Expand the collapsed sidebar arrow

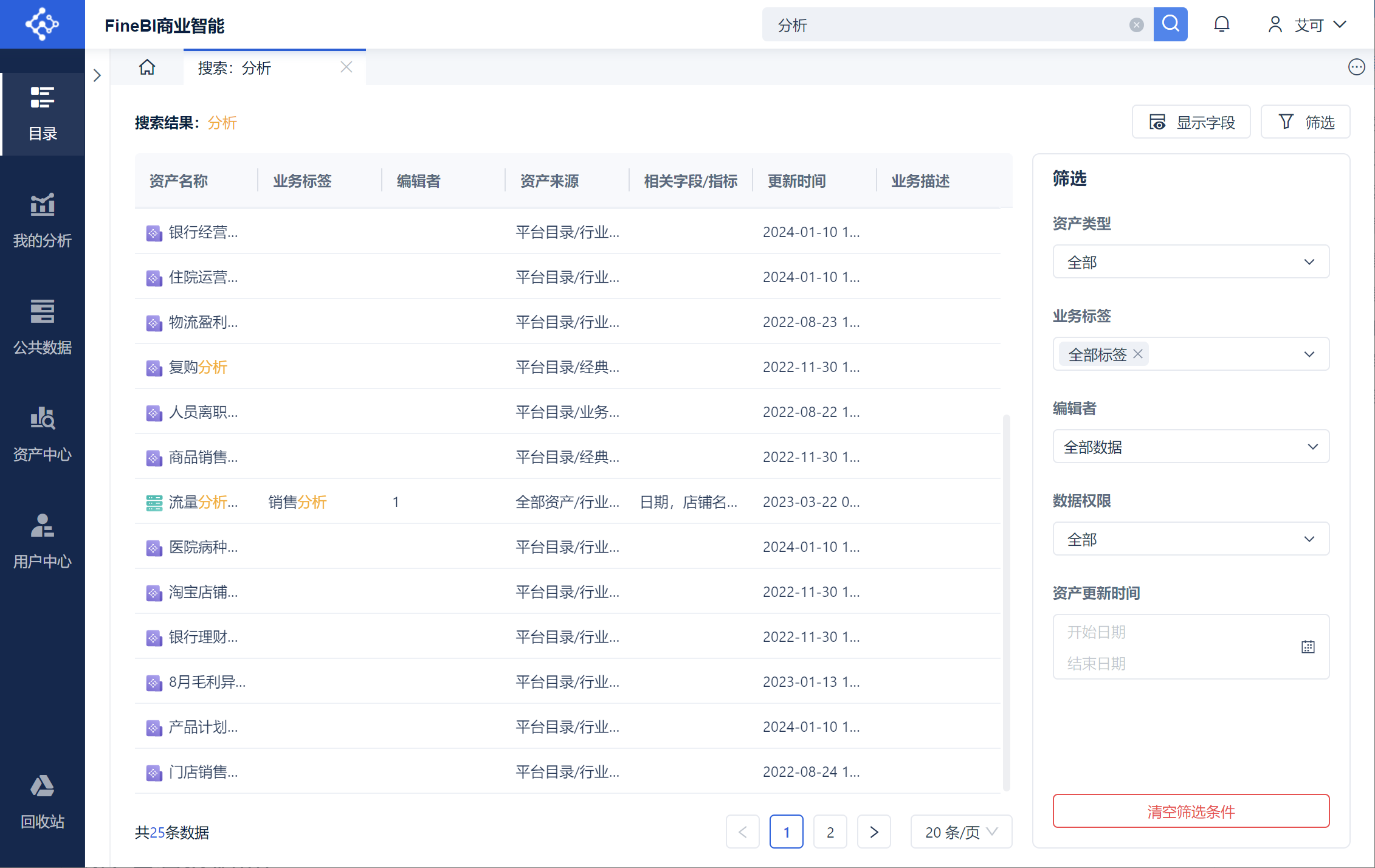(x=97, y=75)
